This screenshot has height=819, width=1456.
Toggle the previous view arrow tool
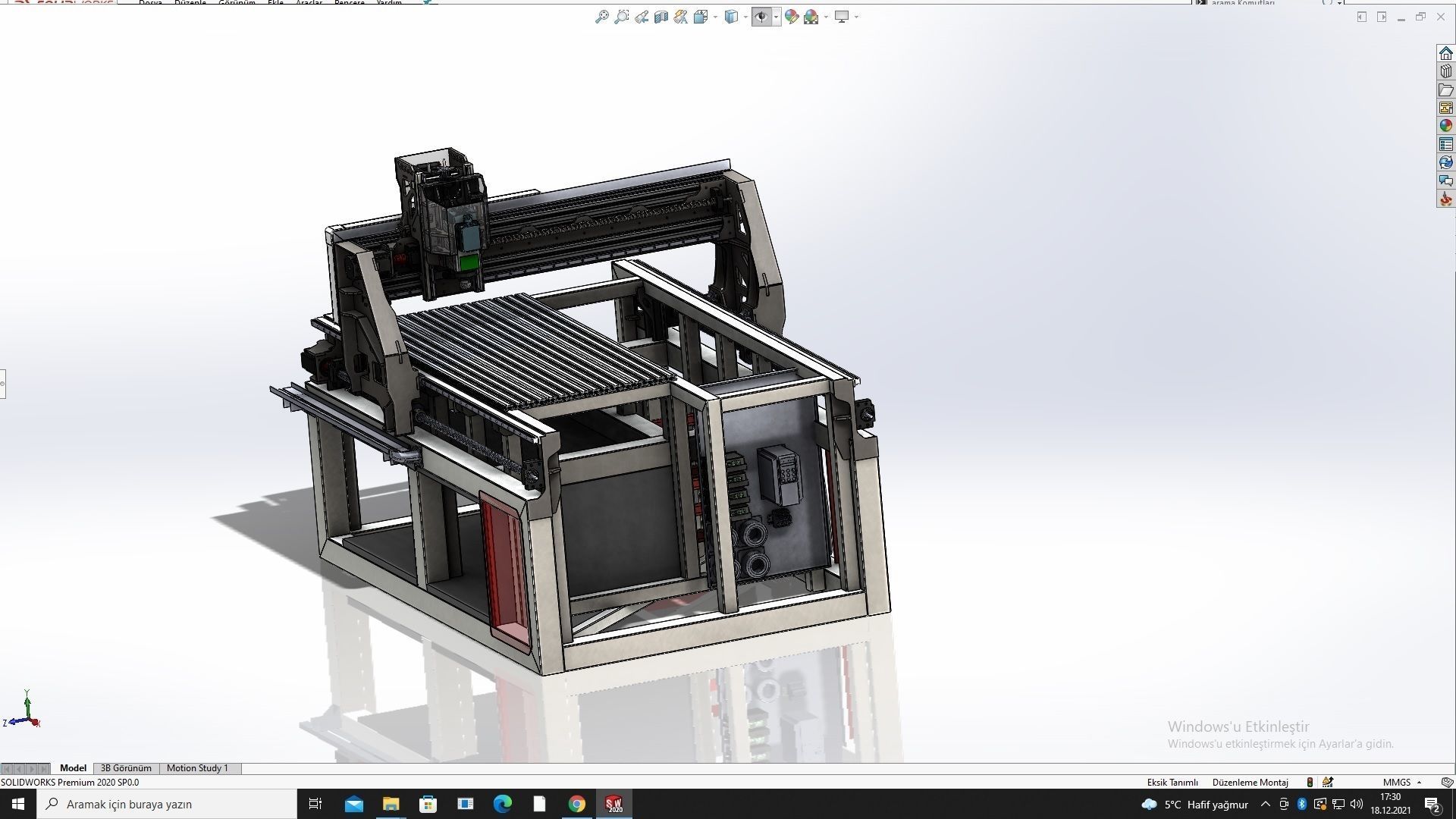(642, 17)
